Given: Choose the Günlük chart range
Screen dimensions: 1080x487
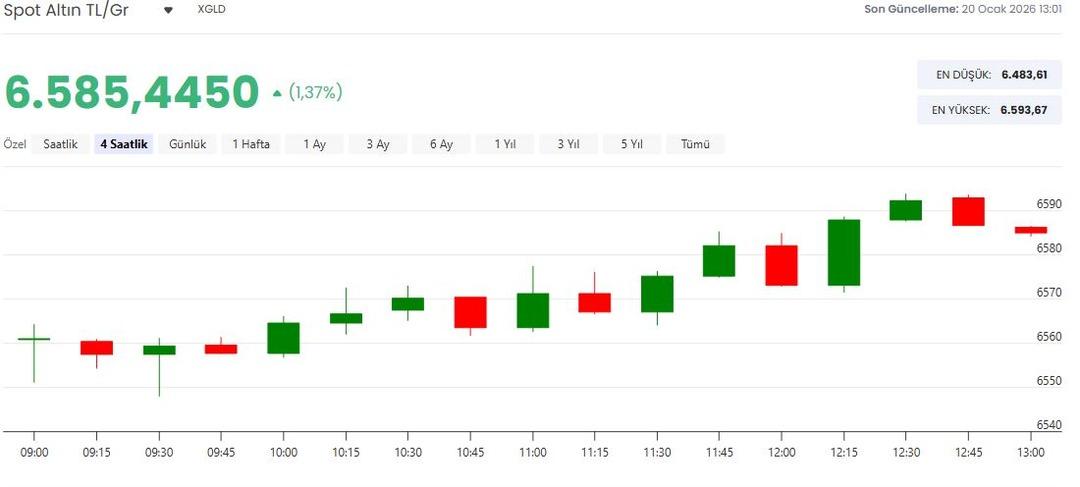Looking at the screenshot, I should pos(188,144).
